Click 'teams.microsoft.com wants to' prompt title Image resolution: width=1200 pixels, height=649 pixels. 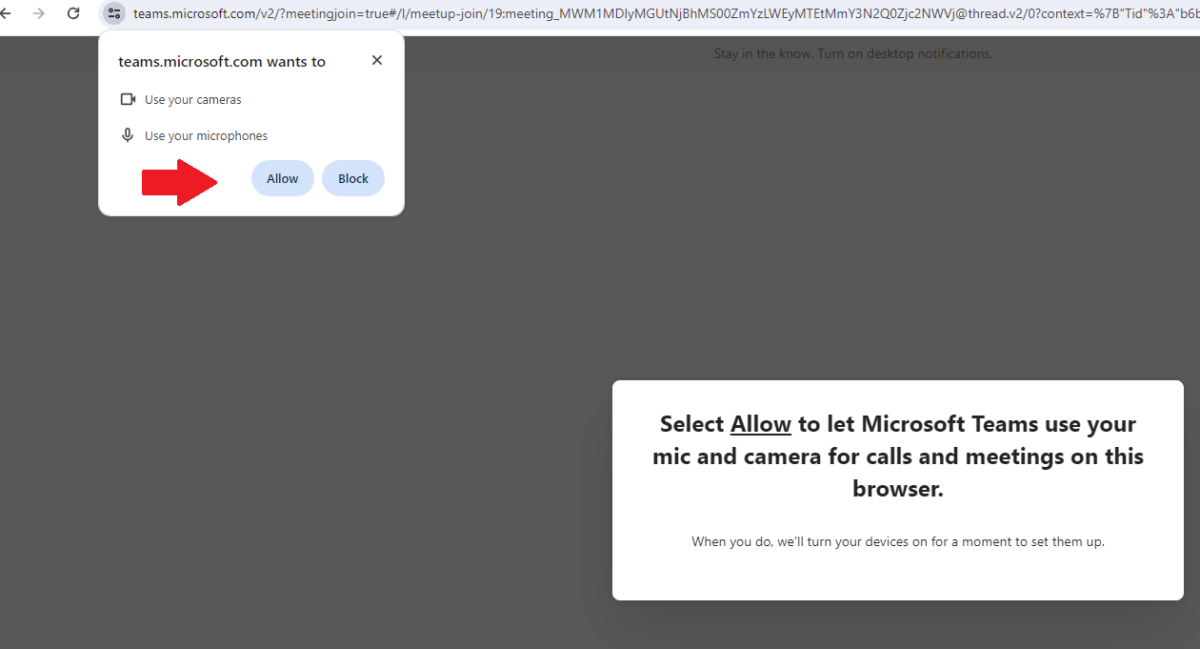[222, 61]
